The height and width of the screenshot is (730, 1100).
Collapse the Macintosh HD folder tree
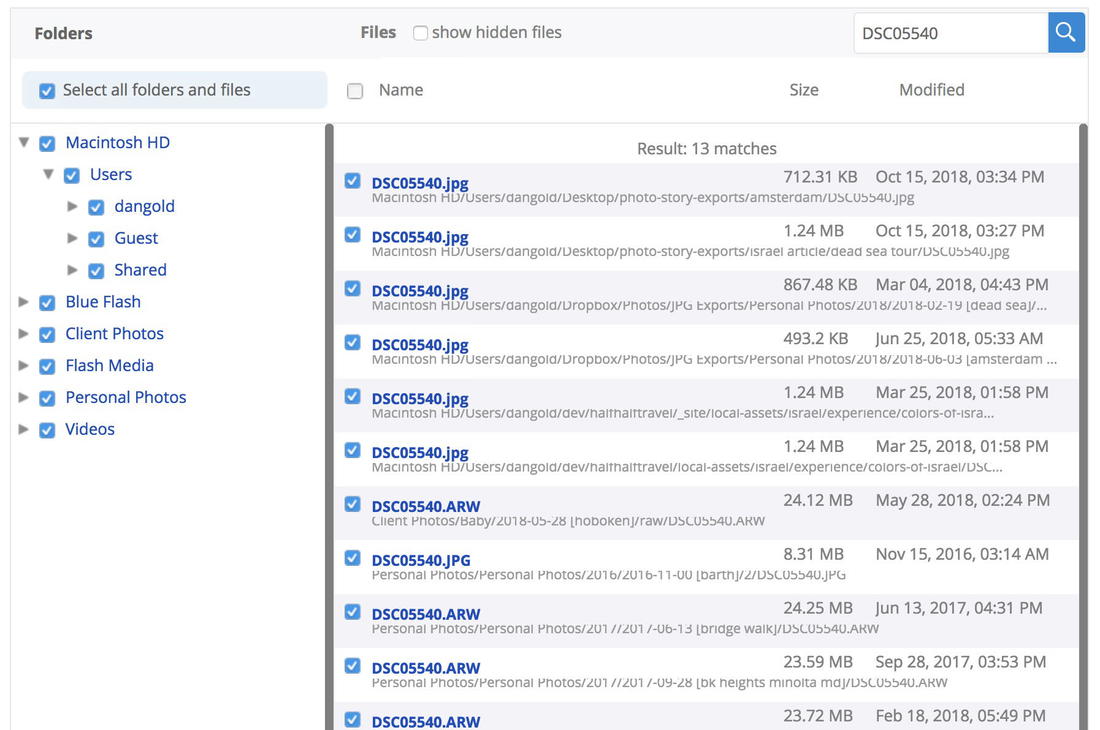24,143
